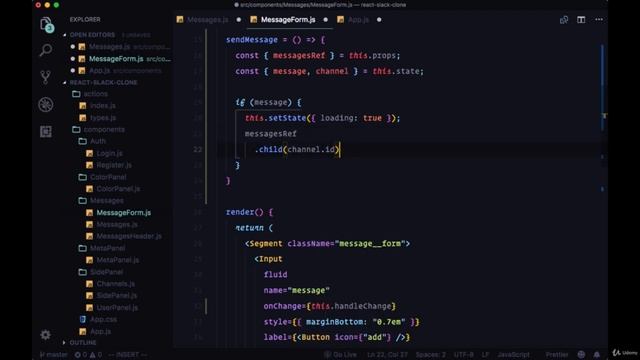Image resolution: width=640 pixels, height=360 pixels.
Task: Open Register.js in the Auth folder
Action: [114, 165]
